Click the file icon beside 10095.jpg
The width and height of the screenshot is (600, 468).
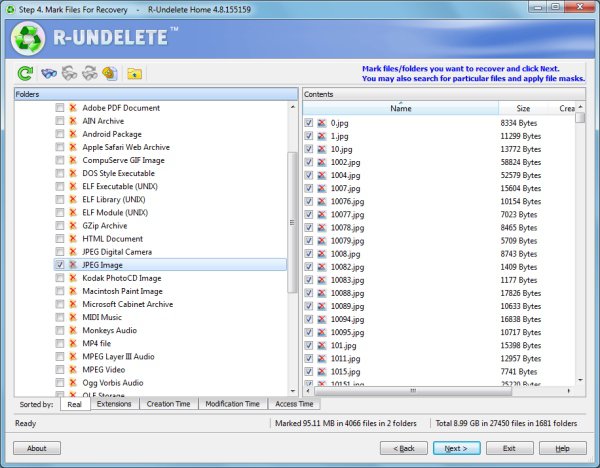pos(322,333)
